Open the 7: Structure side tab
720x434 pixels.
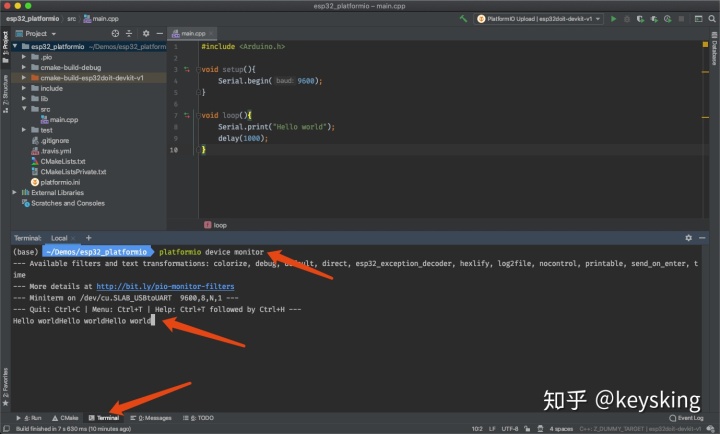tap(6, 94)
